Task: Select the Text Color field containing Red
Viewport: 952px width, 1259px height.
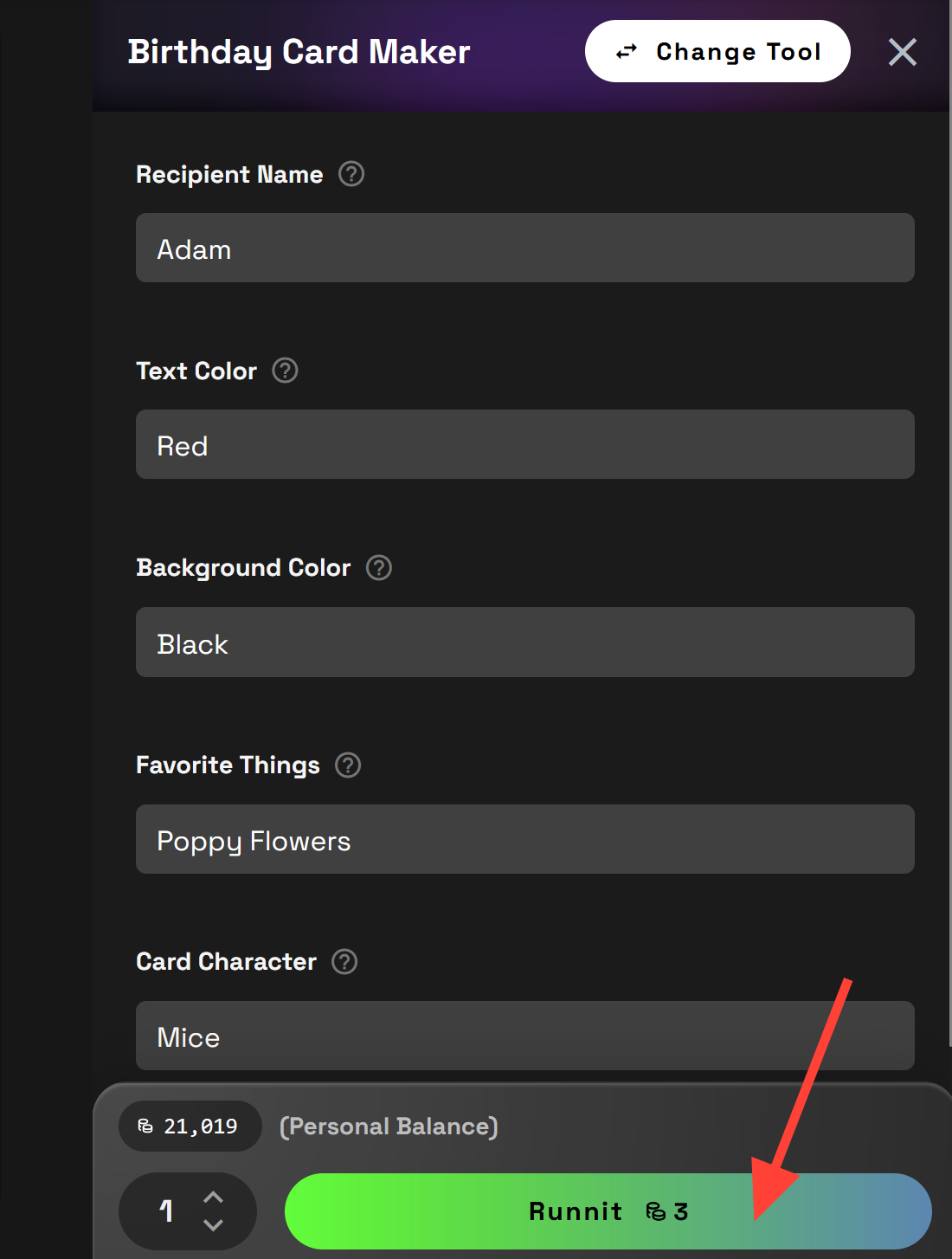Action: point(524,444)
